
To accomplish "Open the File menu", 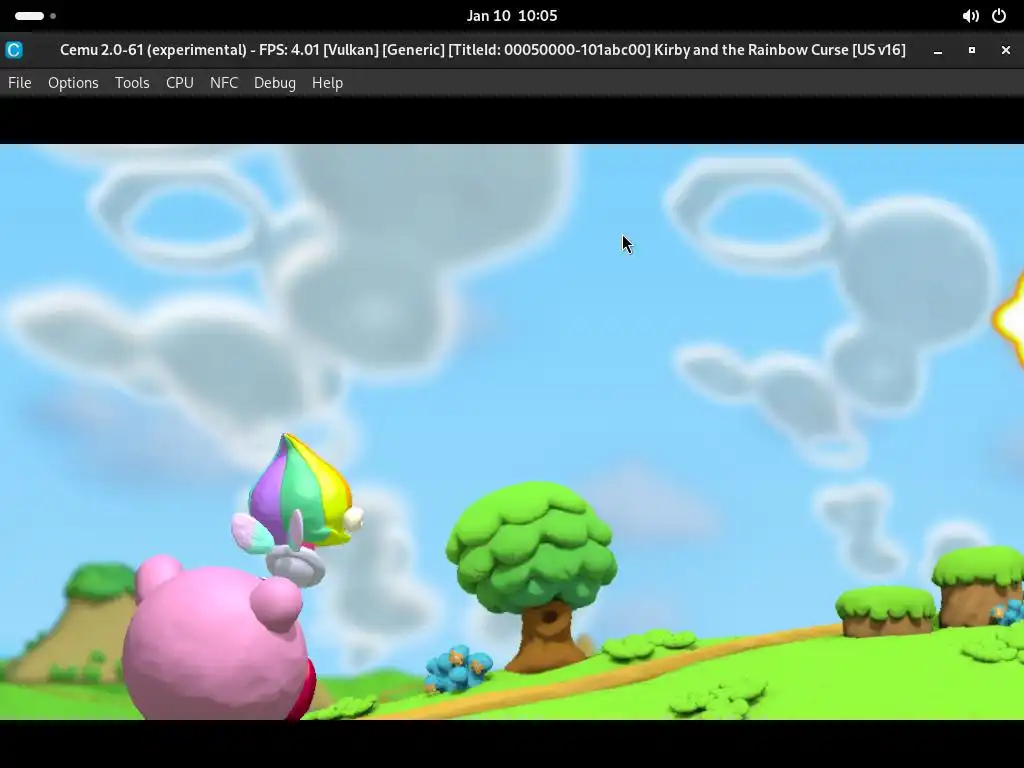I will [20, 83].
